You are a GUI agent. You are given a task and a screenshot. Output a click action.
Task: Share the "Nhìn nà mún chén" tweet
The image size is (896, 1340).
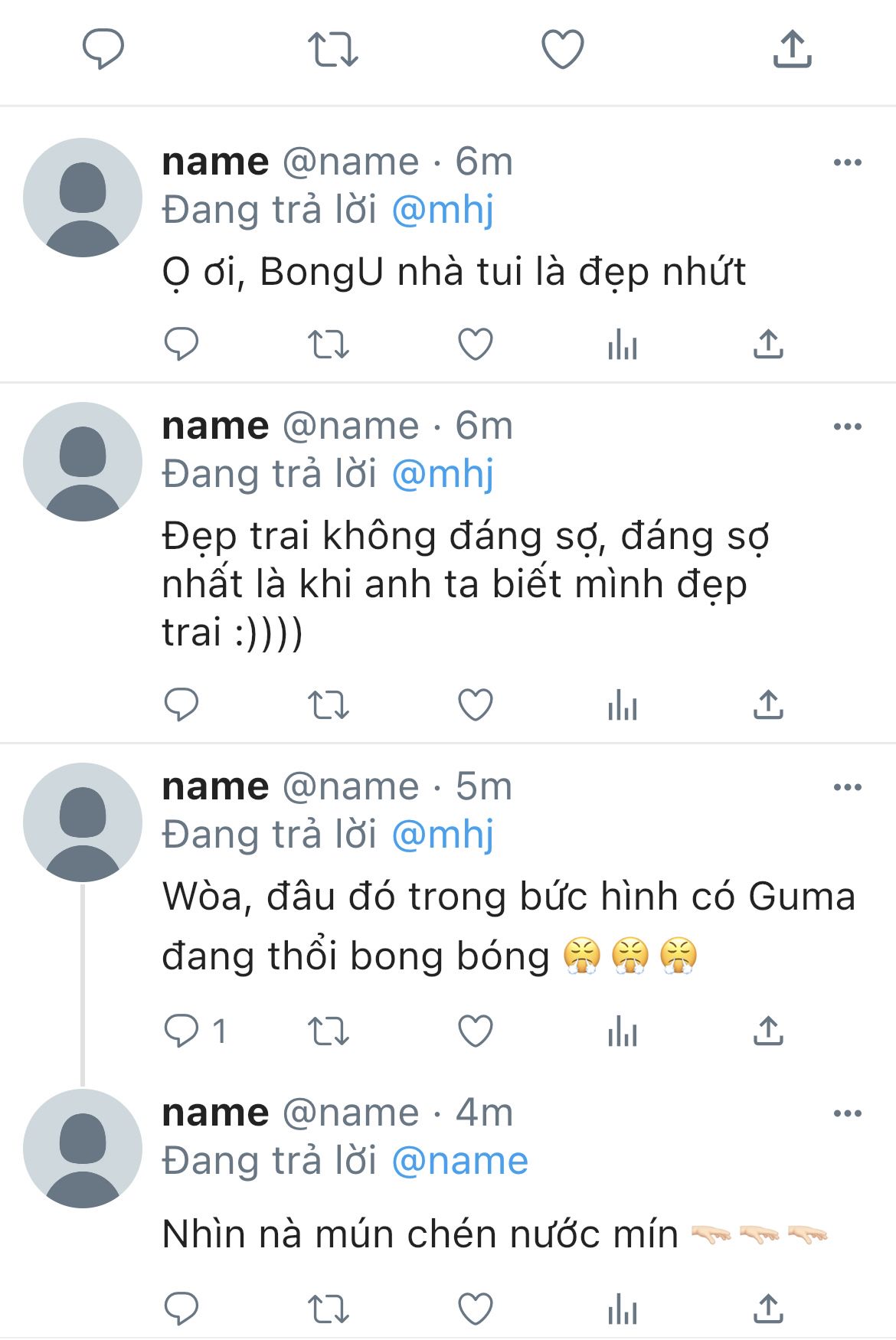pyautogui.click(x=768, y=1309)
